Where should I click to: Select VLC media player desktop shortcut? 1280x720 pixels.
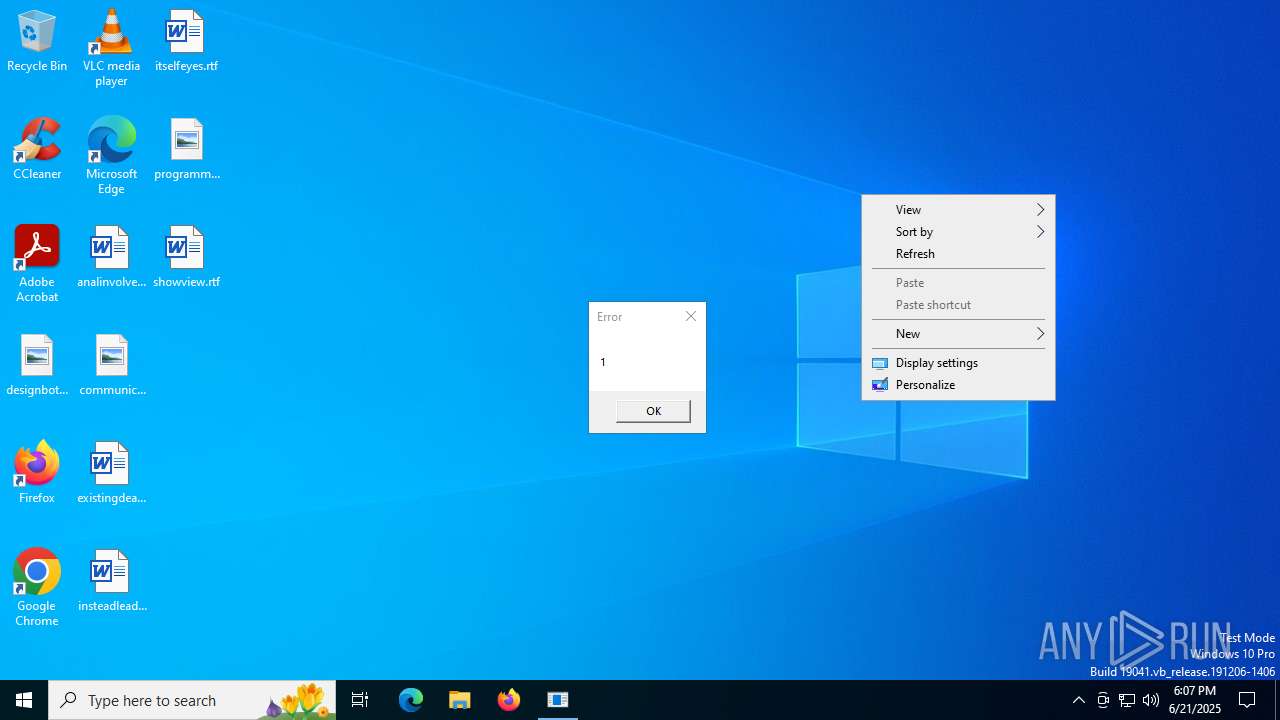click(111, 47)
